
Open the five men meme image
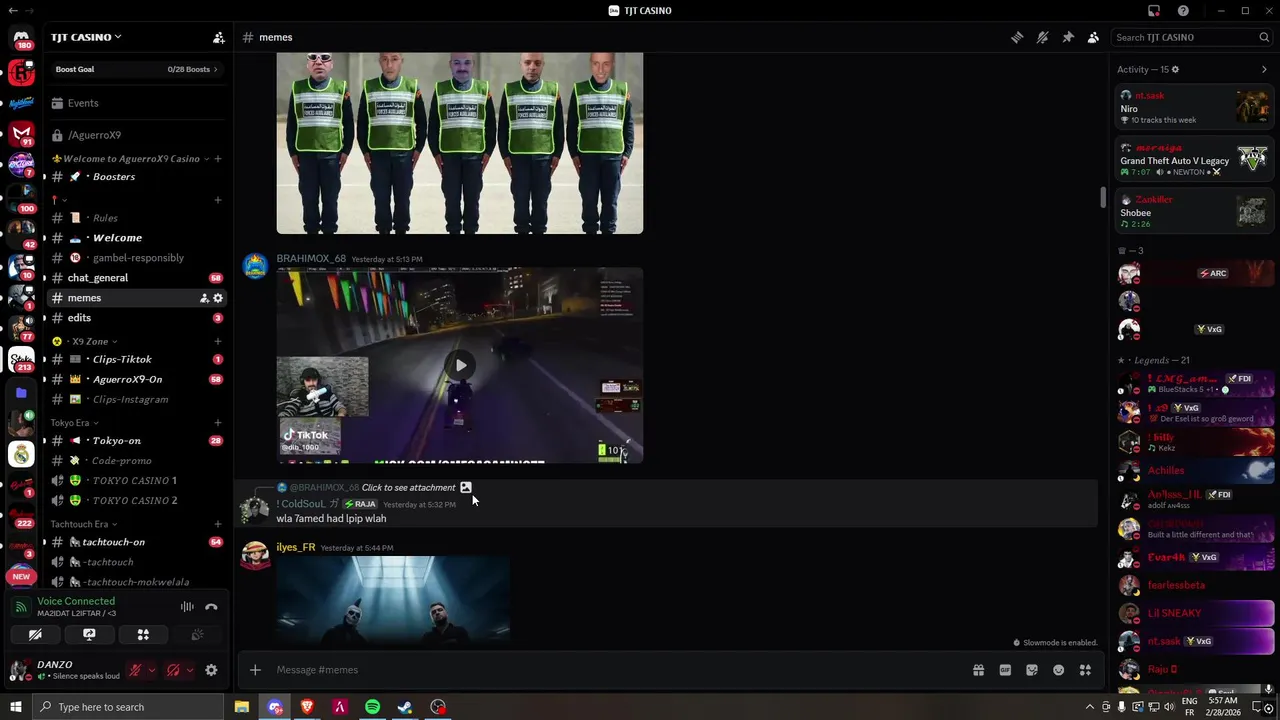coord(460,143)
